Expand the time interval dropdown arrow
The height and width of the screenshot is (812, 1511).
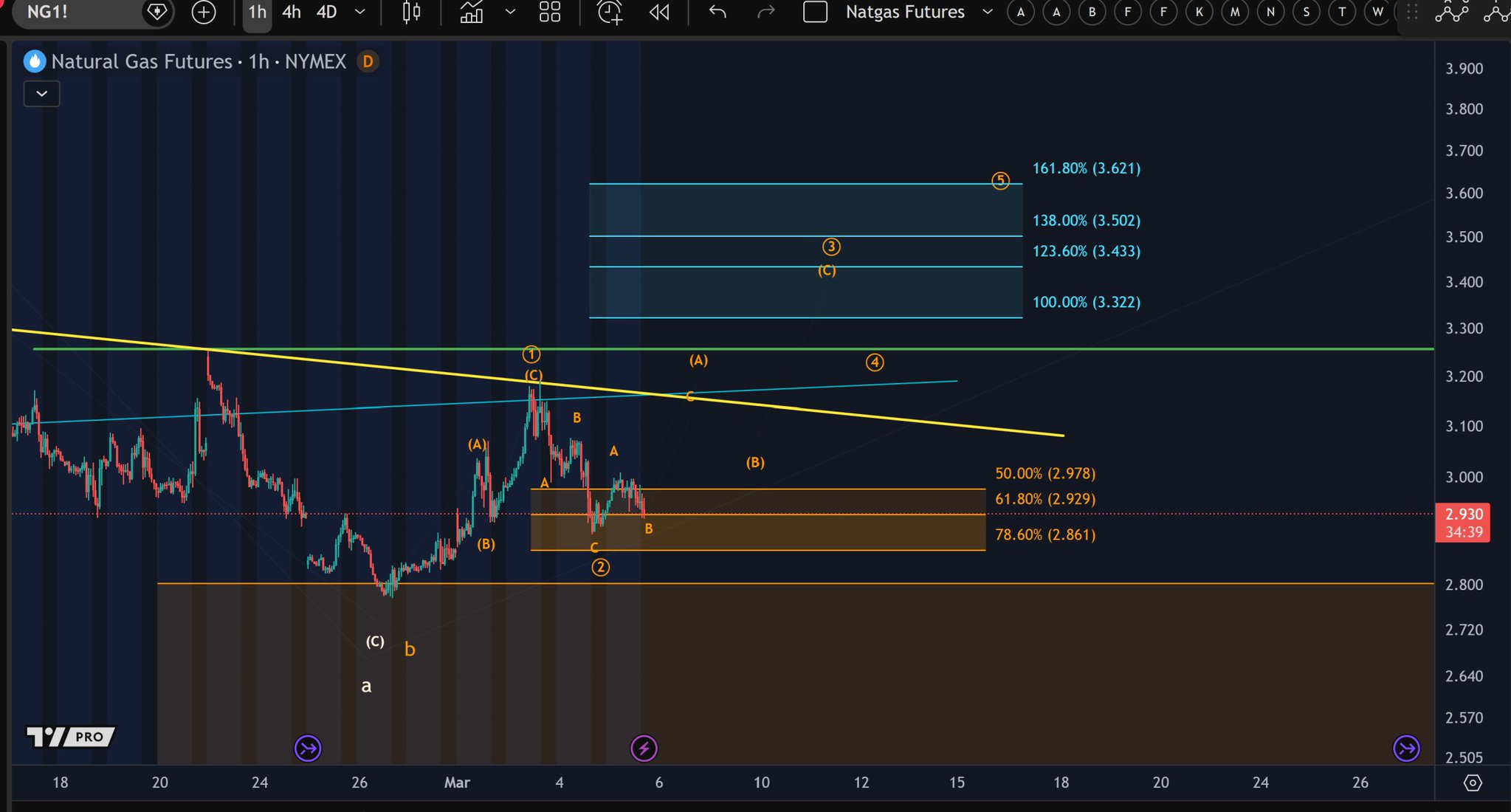coord(360,12)
